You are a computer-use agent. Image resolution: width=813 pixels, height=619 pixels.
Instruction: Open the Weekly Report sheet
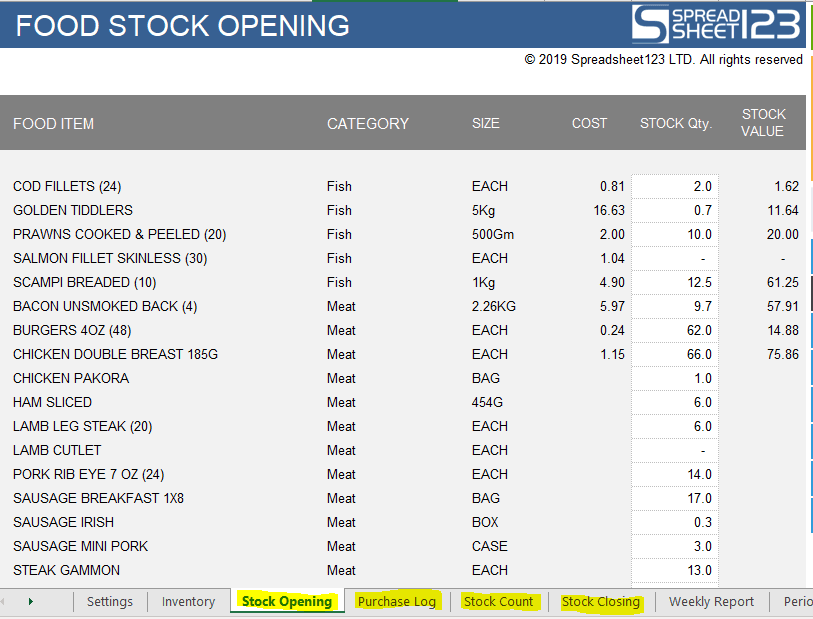tap(711, 602)
